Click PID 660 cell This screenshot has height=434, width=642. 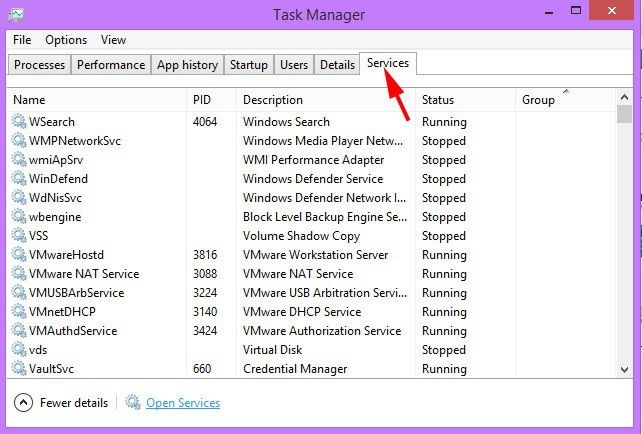pyautogui.click(x=202, y=369)
